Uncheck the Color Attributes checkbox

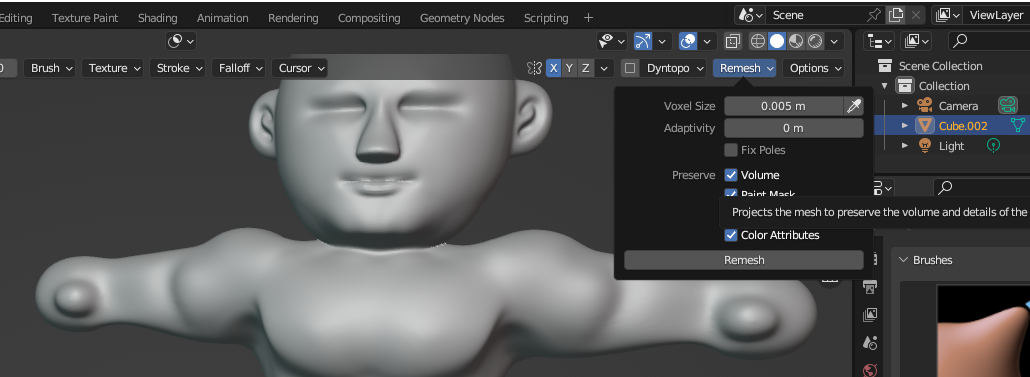click(730, 235)
